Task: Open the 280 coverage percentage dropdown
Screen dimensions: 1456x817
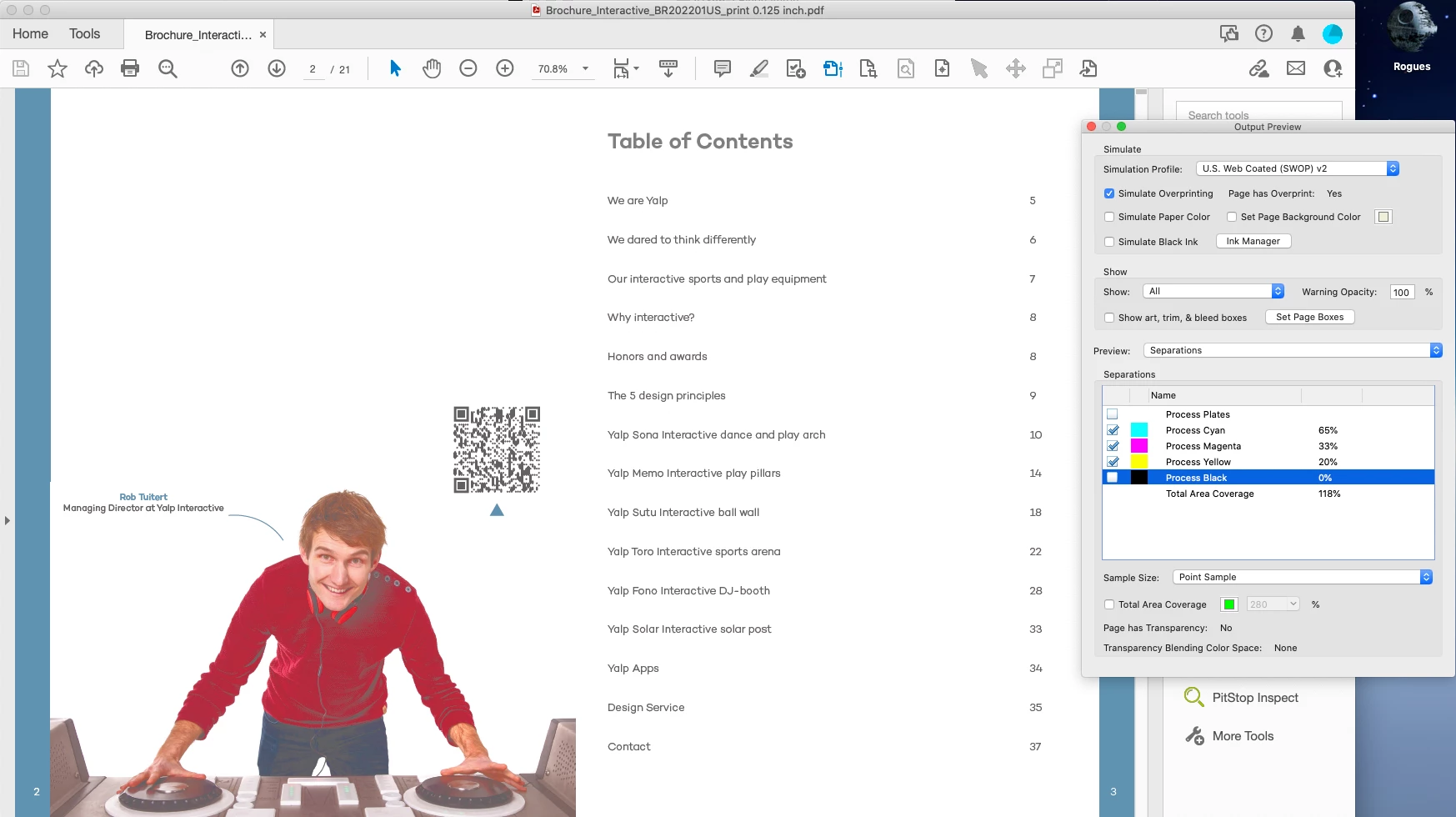Action: coord(1273,604)
